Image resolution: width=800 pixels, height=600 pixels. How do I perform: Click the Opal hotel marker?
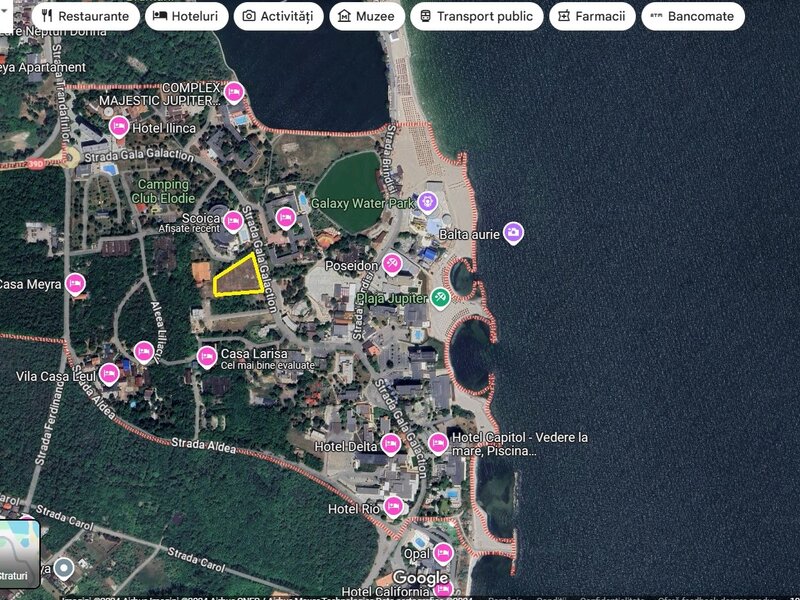tap(443, 554)
